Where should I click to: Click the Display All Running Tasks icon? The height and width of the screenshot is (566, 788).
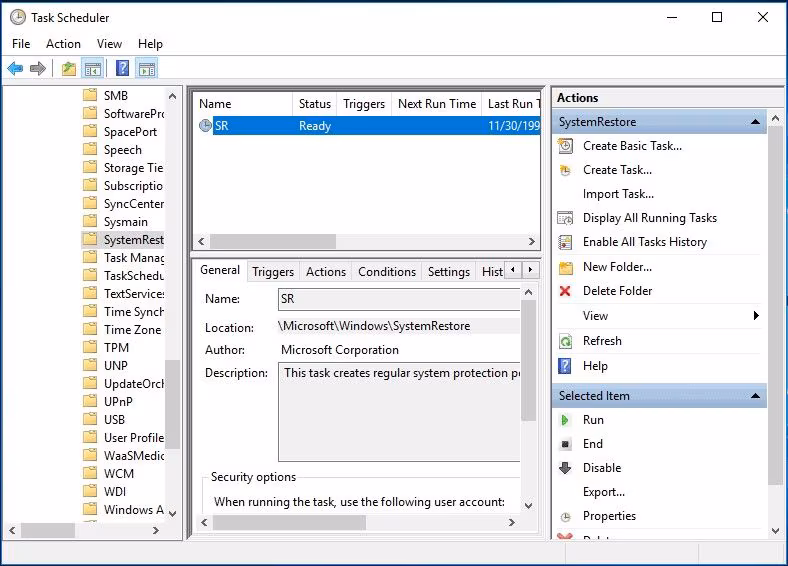pos(565,218)
